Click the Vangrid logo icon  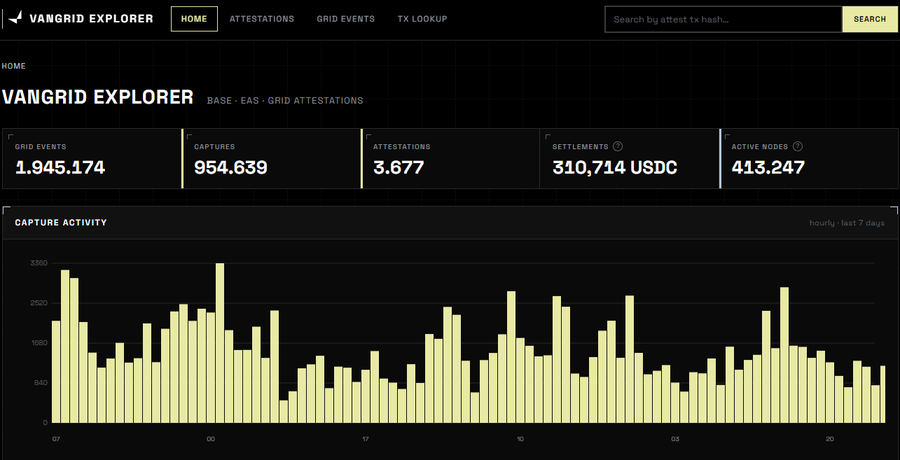coord(15,18)
